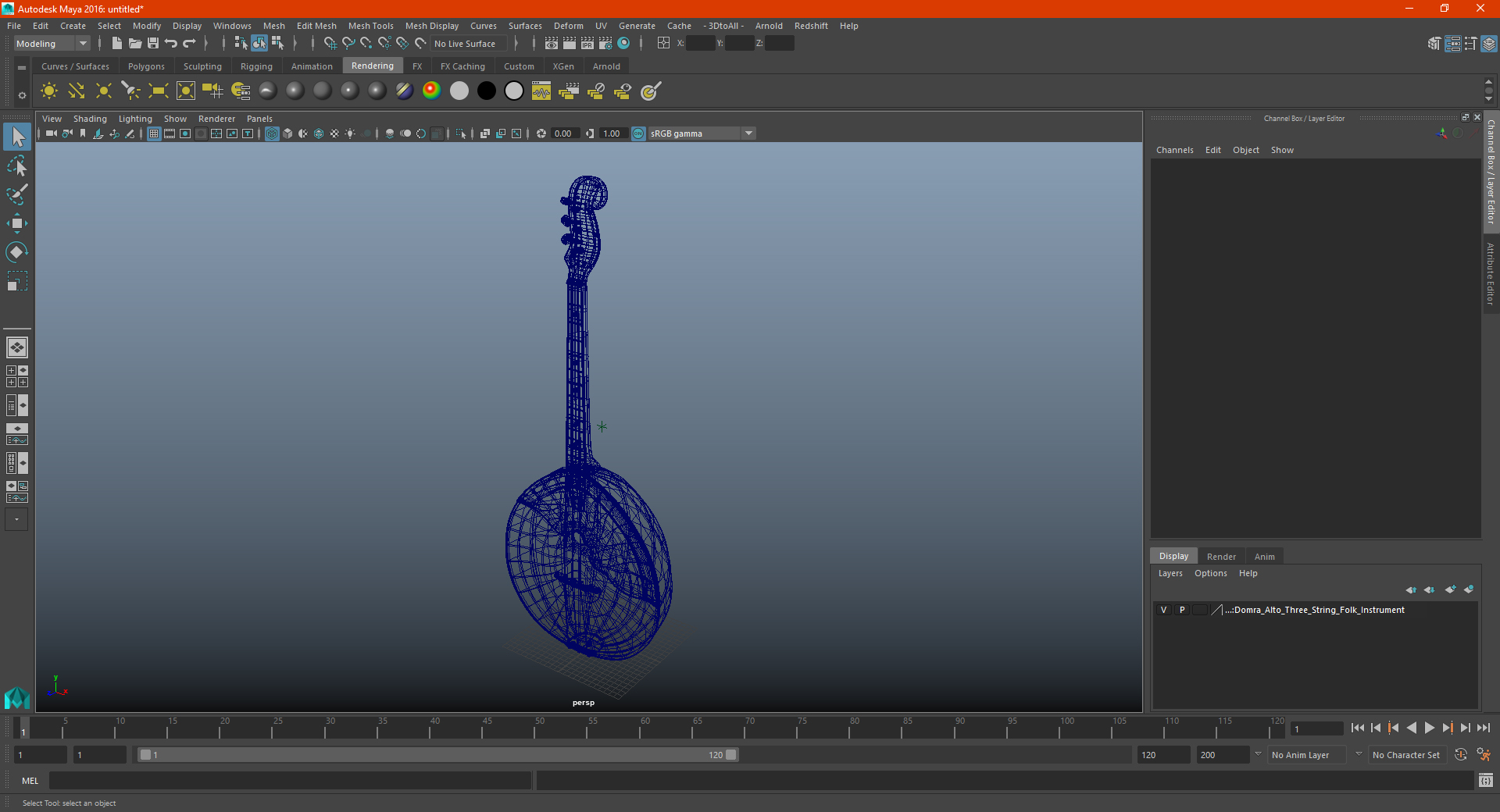The image size is (1500, 812).
Task: Create a spot light from the shelf
Action: (131, 91)
